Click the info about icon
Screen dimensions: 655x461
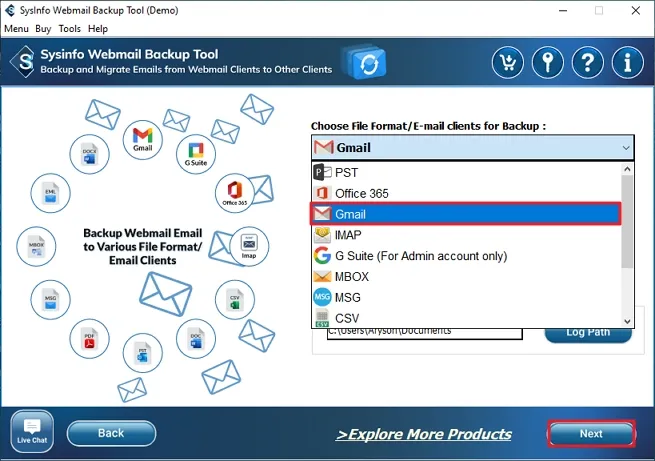627,63
